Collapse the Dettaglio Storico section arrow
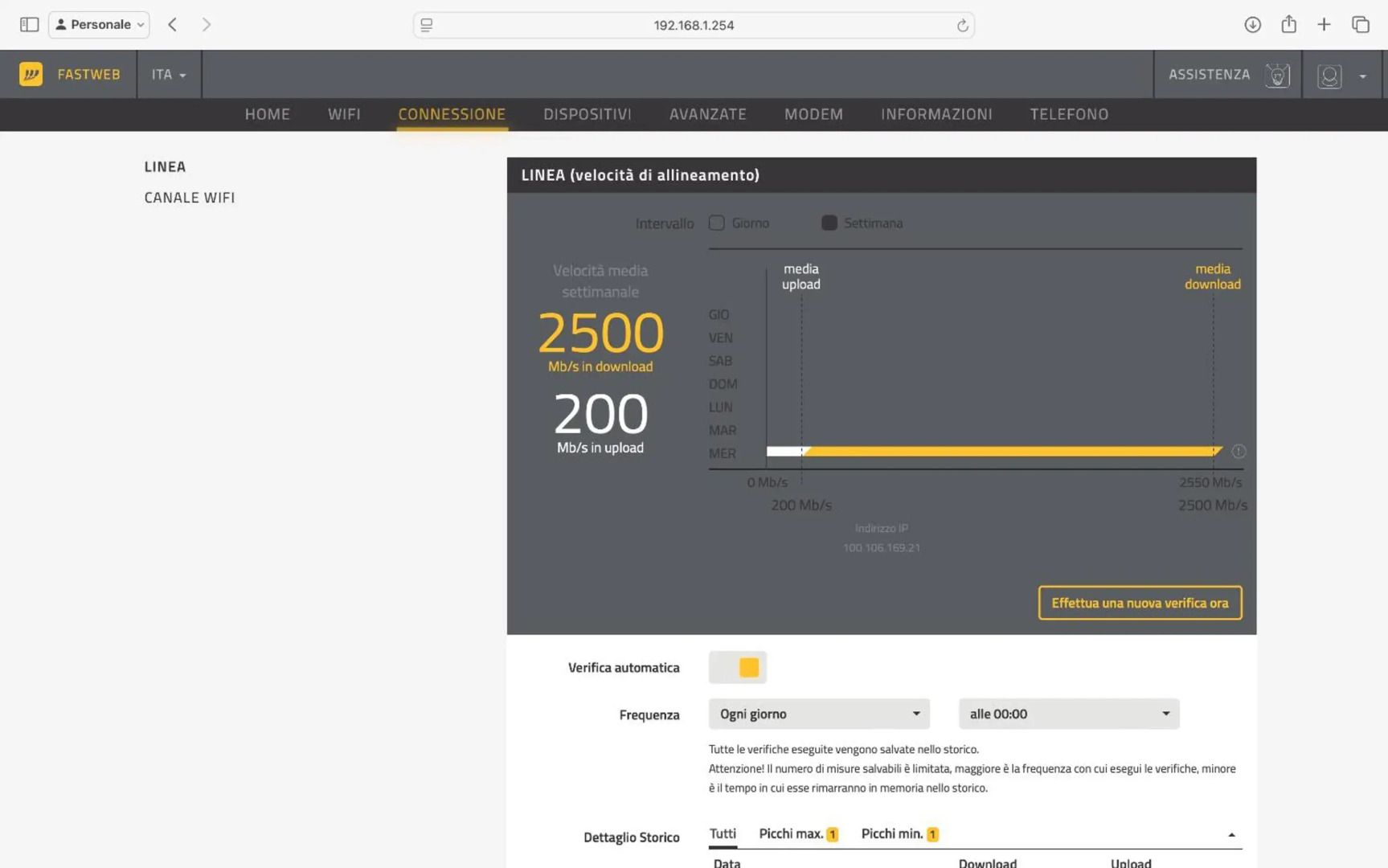Image resolution: width=1388 pixels, height=868 pixels. (1230, 835)
